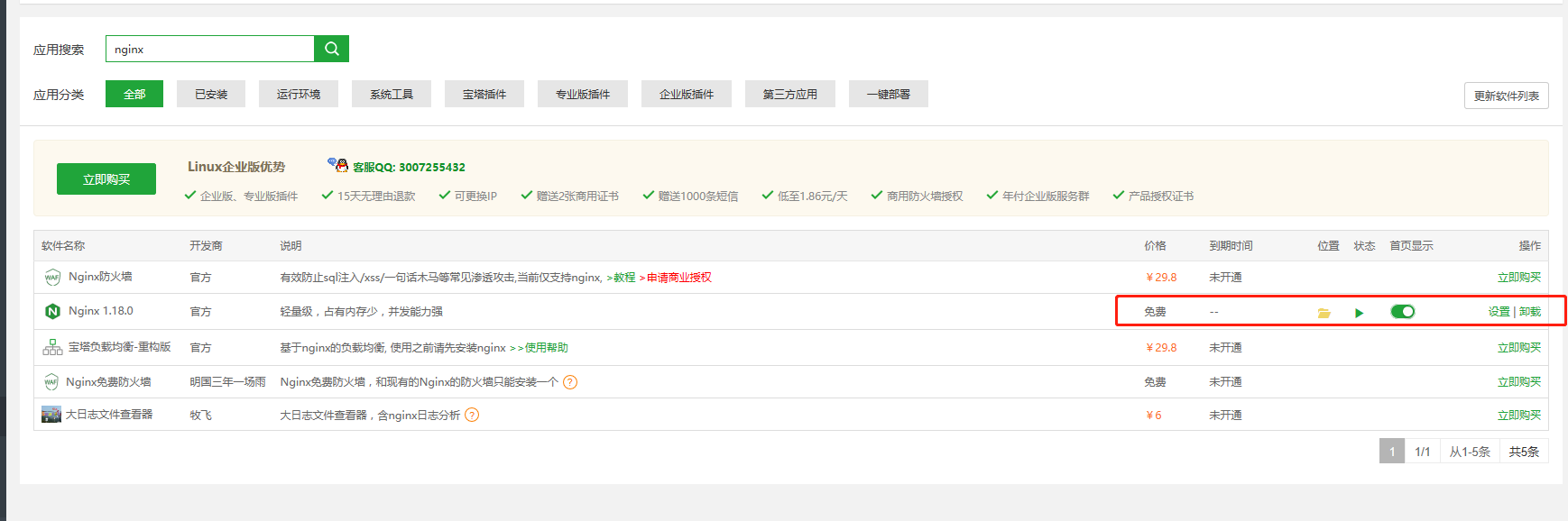The height and width of the screenshot is (521, 1568).
Task: Select the 一键部署 category
Action: click(x=889, y=94)
